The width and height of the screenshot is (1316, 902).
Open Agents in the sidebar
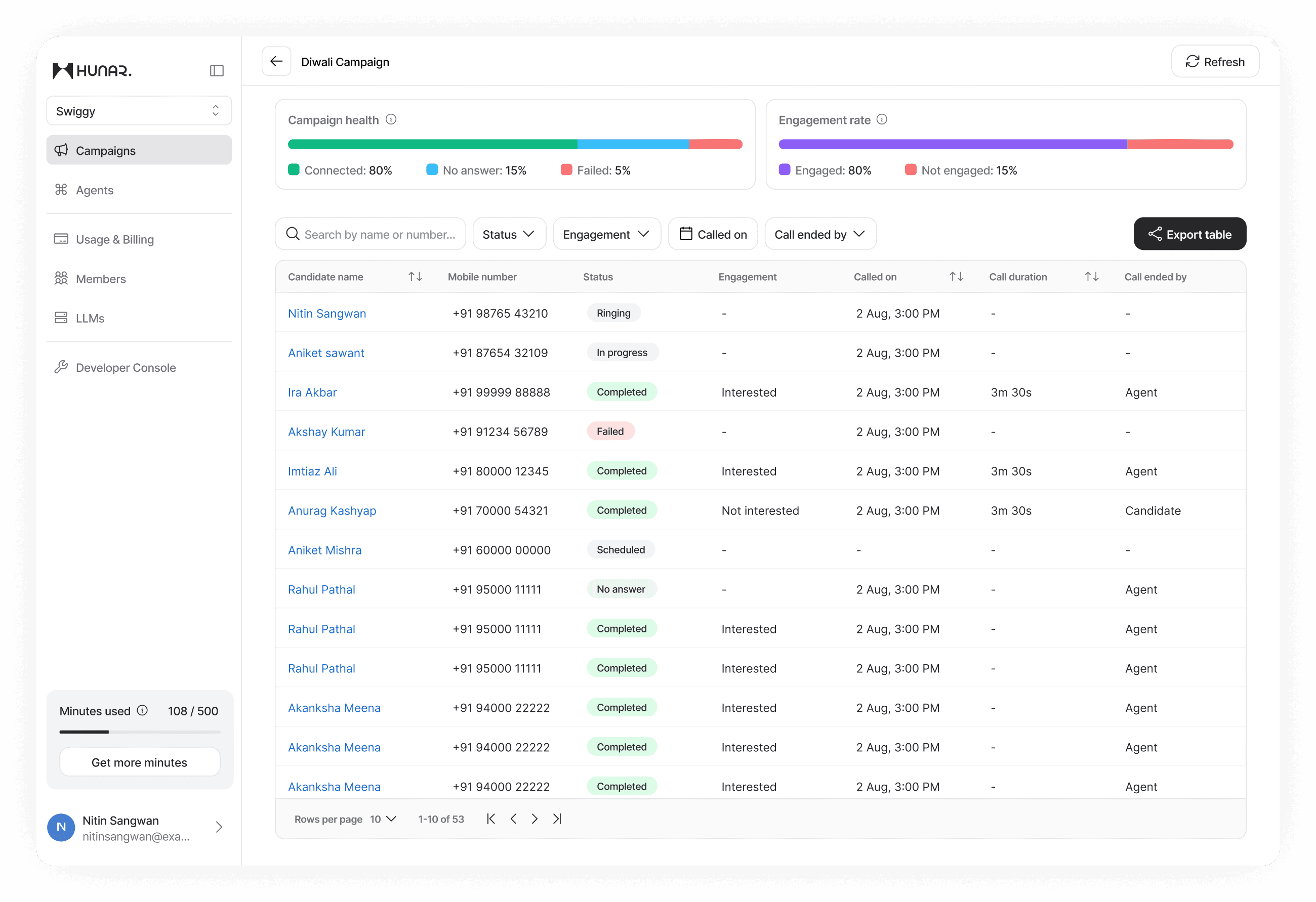pyautogui.click(x=95, y=190)
